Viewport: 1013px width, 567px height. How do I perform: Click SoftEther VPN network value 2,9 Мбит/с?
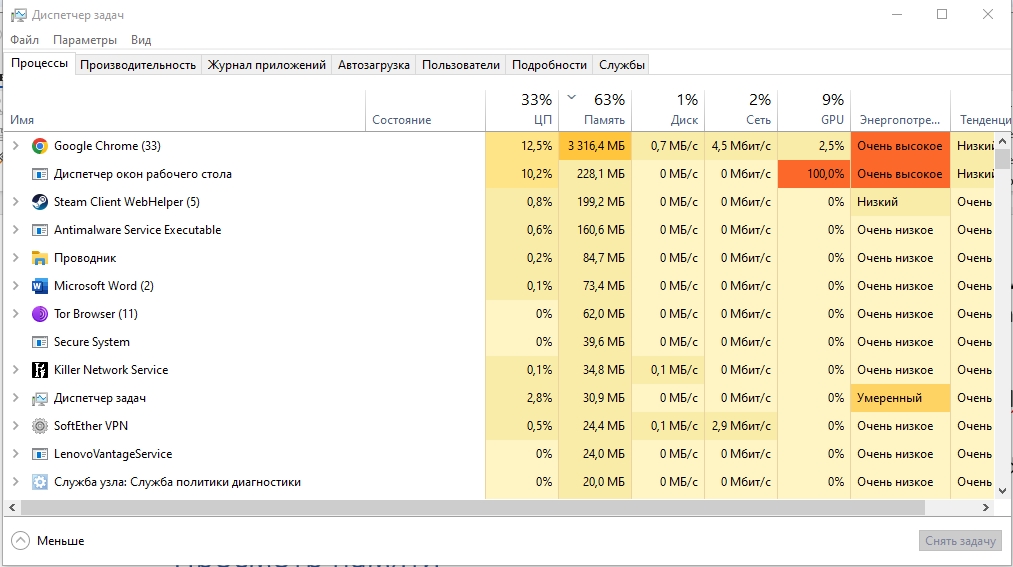(x=741, y=426)
